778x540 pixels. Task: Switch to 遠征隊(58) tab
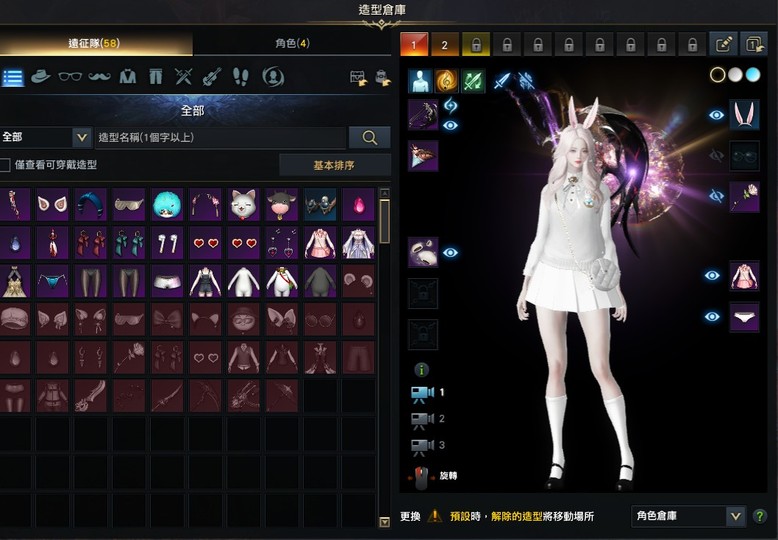(94, 43)
